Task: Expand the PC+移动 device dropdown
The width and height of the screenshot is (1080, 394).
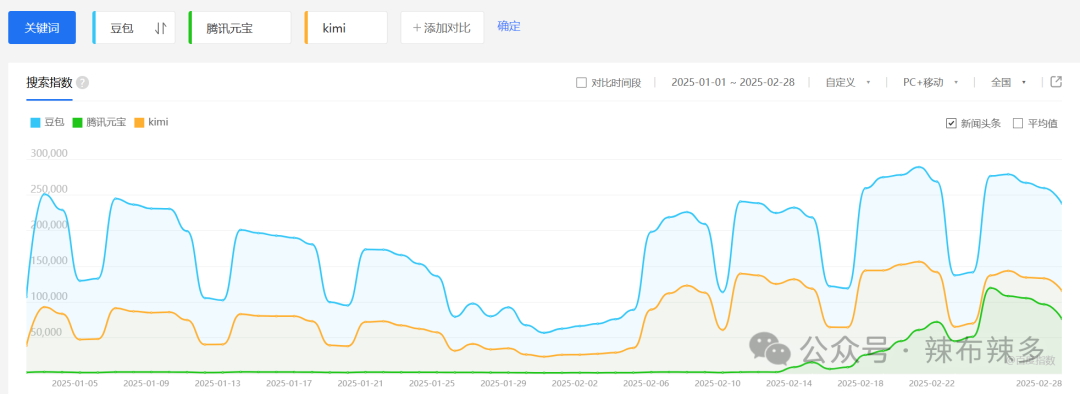Action: tap(931, 83)
